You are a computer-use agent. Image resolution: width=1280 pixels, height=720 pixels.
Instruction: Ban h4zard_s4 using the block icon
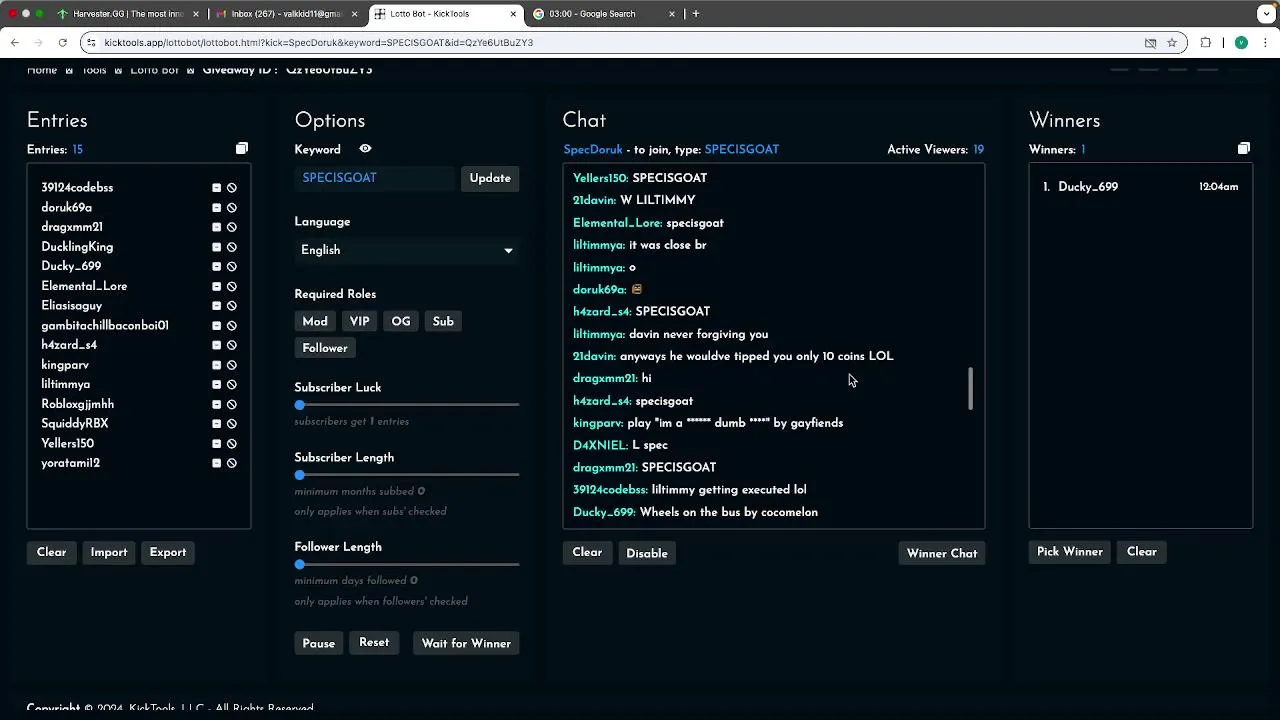[231, 345]
